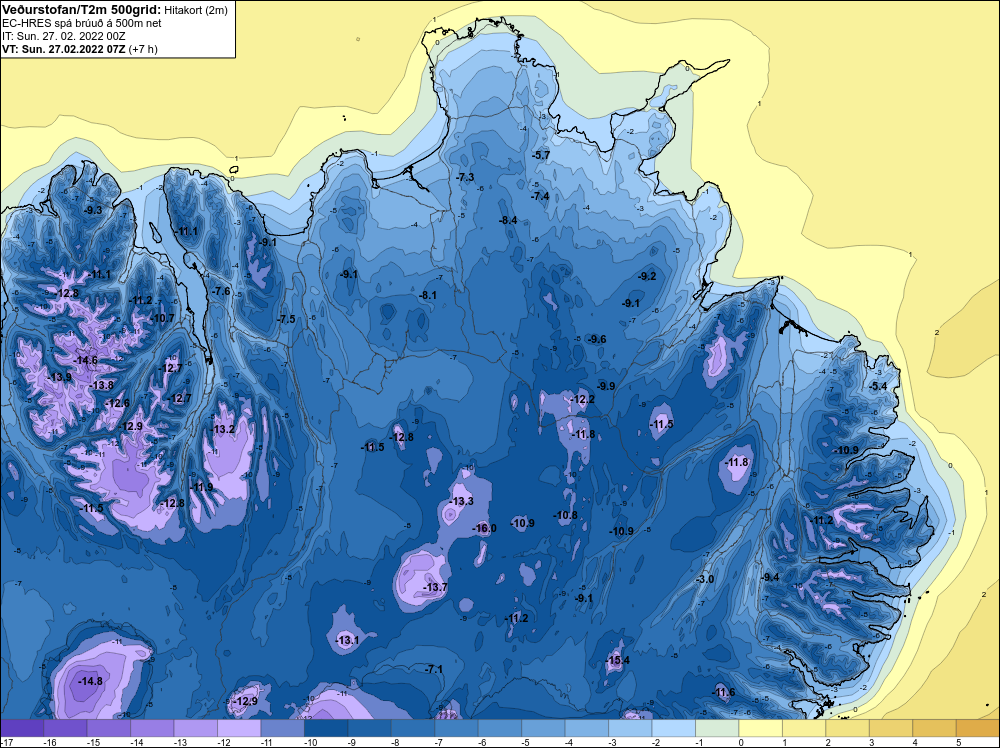Click the -10.7 temperature label
The height and width of the screenshot is (748, 1000).
[162, 318]
